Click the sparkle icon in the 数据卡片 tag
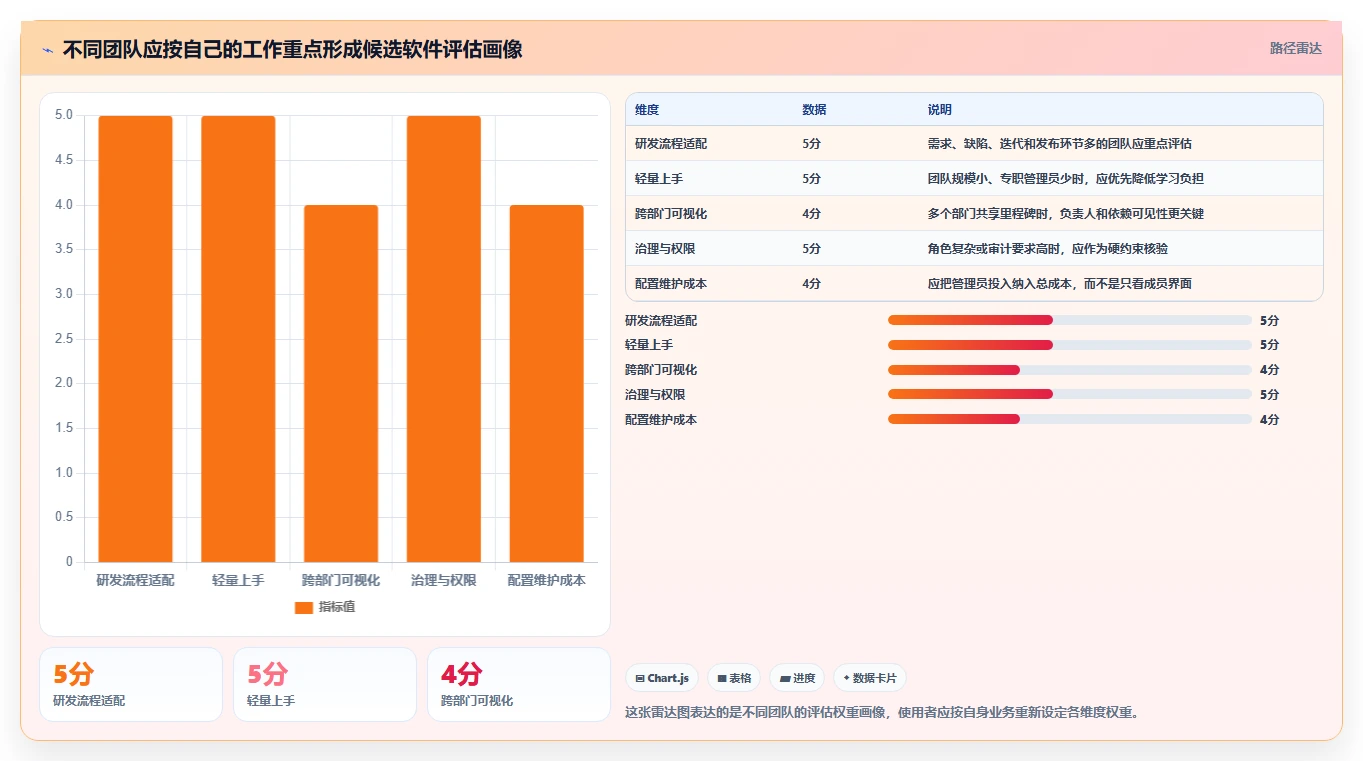1363x761 pixels. click(x=846, y=678)
